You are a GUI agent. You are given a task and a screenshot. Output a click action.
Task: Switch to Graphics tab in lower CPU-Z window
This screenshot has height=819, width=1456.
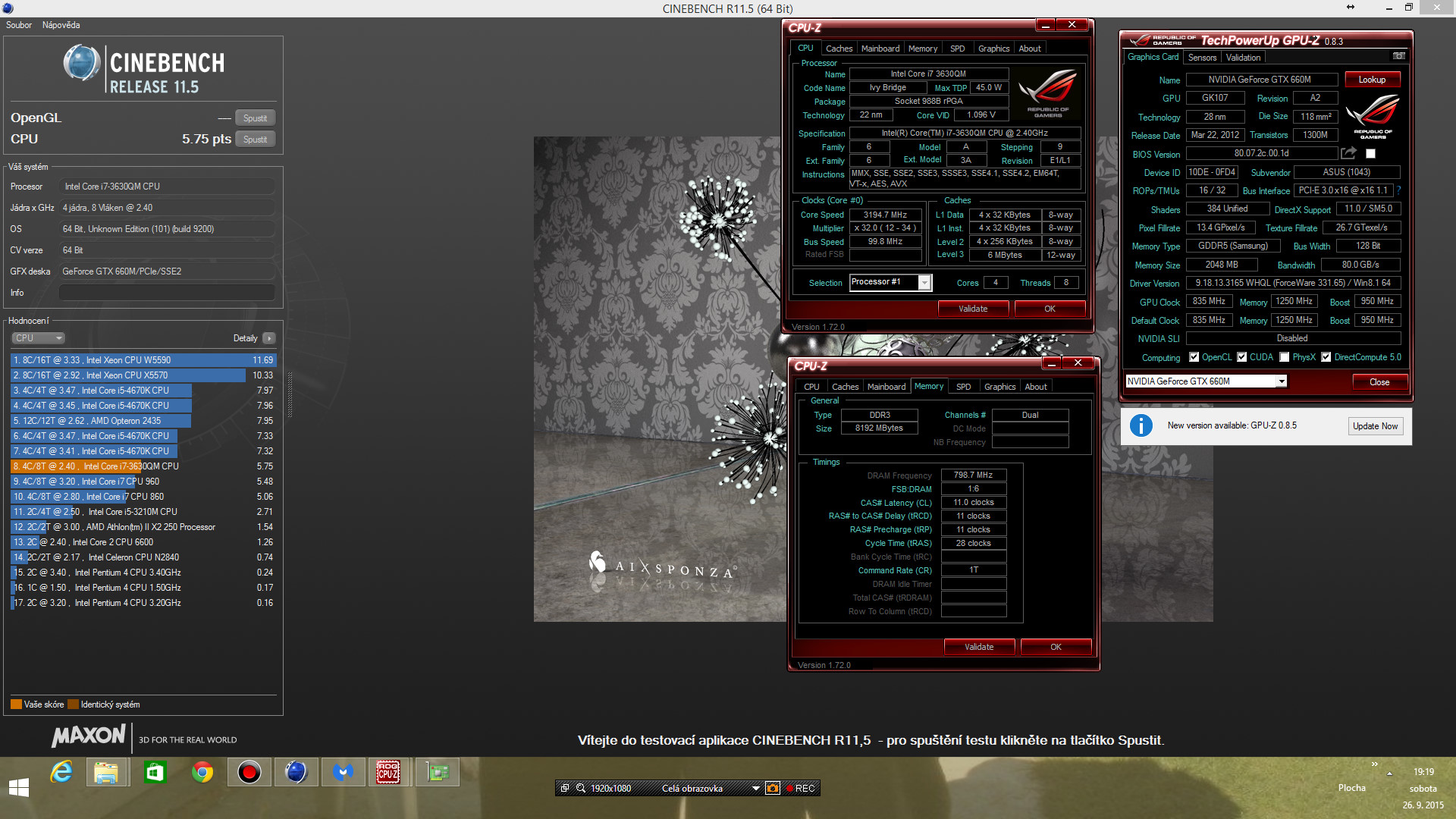pos(999,387)
